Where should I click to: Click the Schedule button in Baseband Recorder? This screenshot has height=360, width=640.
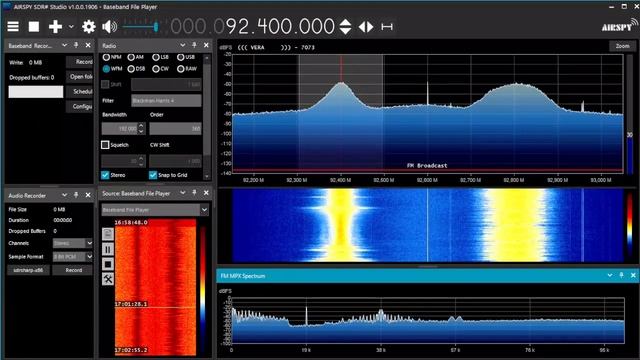[80, 91]
